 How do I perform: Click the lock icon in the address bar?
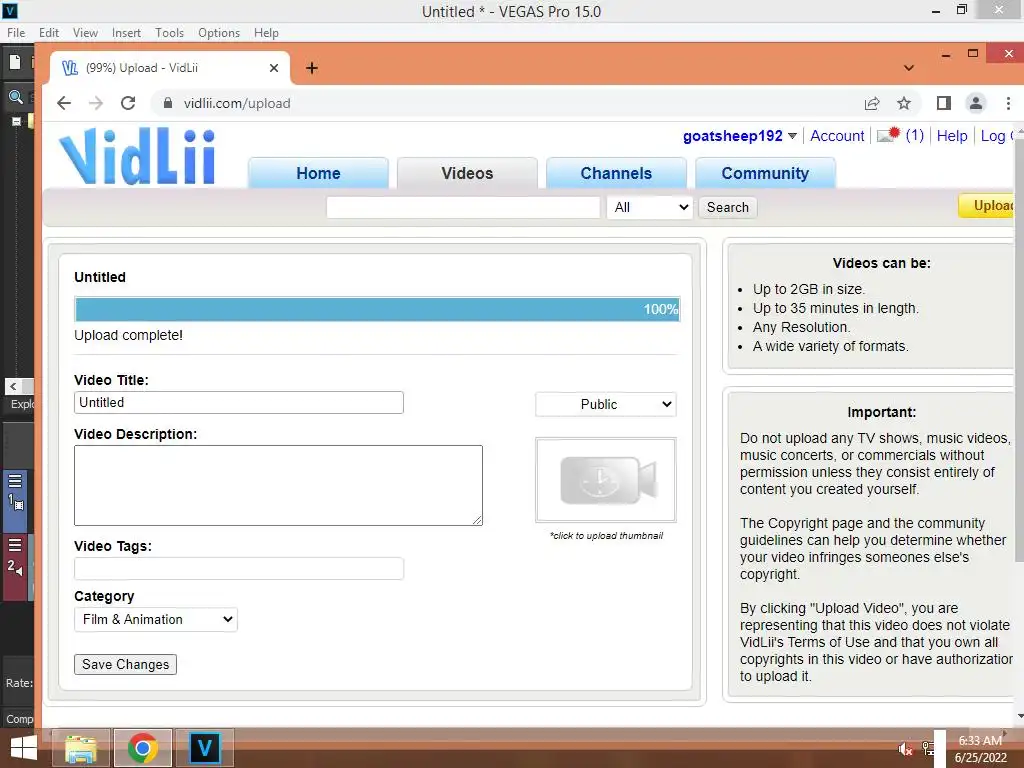coord(168,103)
